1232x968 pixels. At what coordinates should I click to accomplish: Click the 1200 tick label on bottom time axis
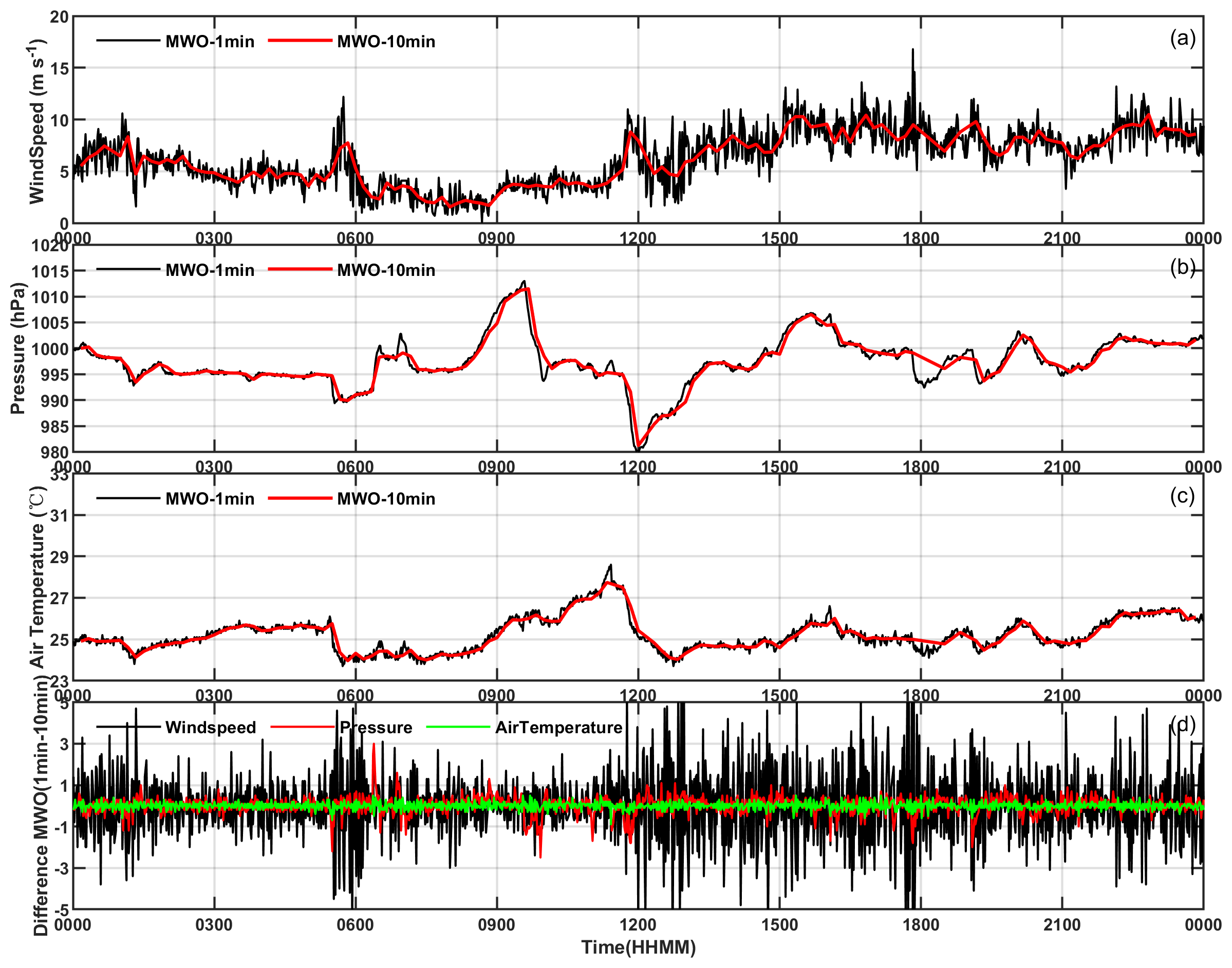pyautogui.click(x=638, y=925)
